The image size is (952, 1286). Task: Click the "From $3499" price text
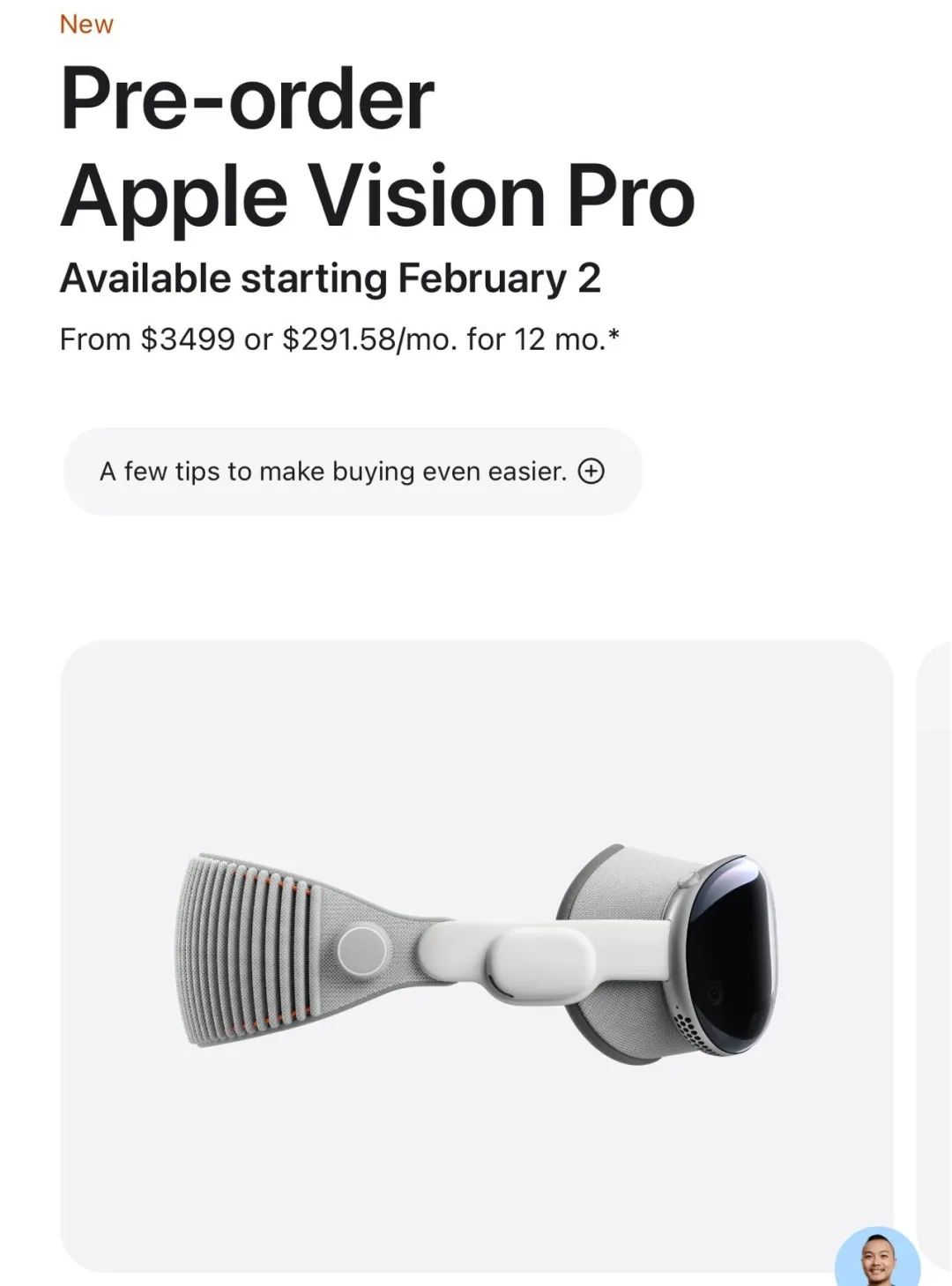(x=147, y=338)
